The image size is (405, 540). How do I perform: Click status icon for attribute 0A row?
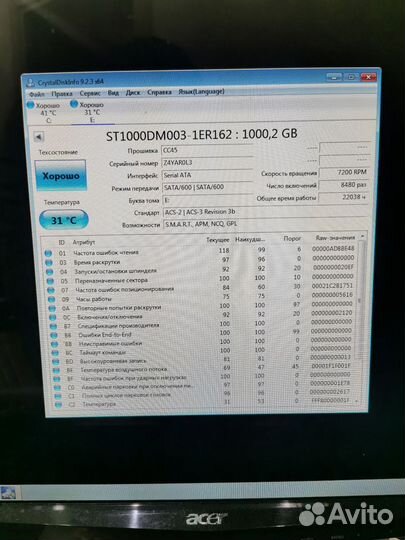click(52, 309)
